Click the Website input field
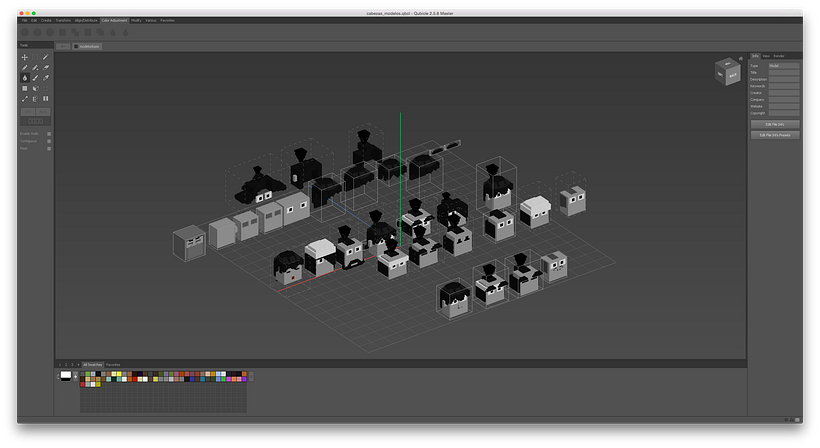 pyautogui.click(x=783, y=106)
